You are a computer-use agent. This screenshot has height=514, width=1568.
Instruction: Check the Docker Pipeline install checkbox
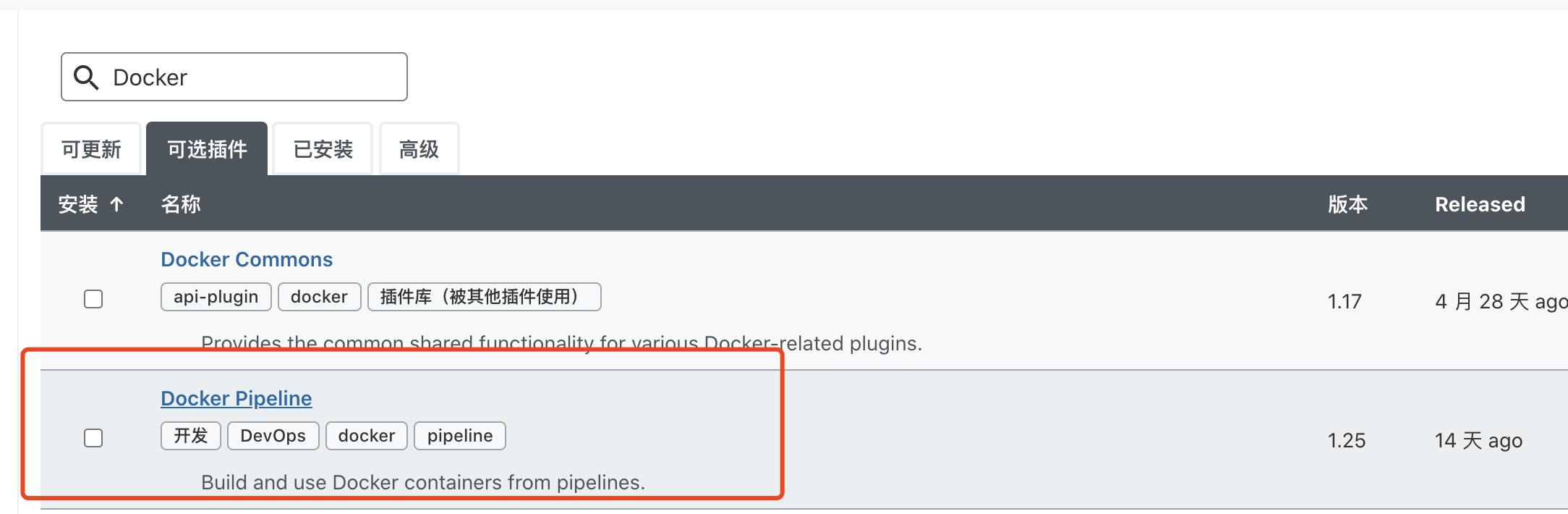93,438
